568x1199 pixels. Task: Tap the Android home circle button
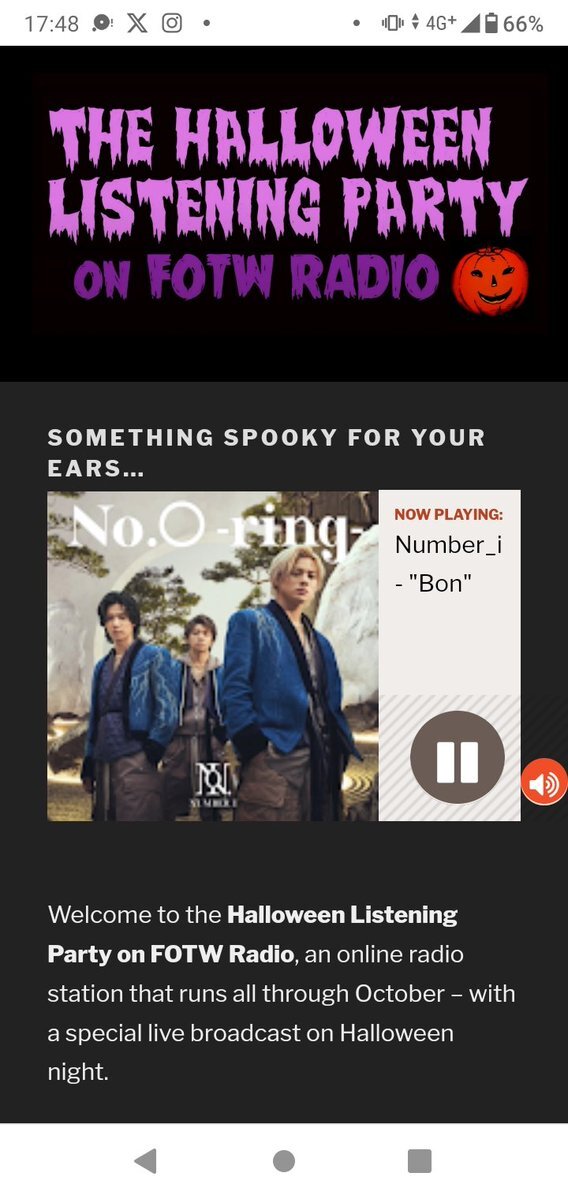[284, 1161]
